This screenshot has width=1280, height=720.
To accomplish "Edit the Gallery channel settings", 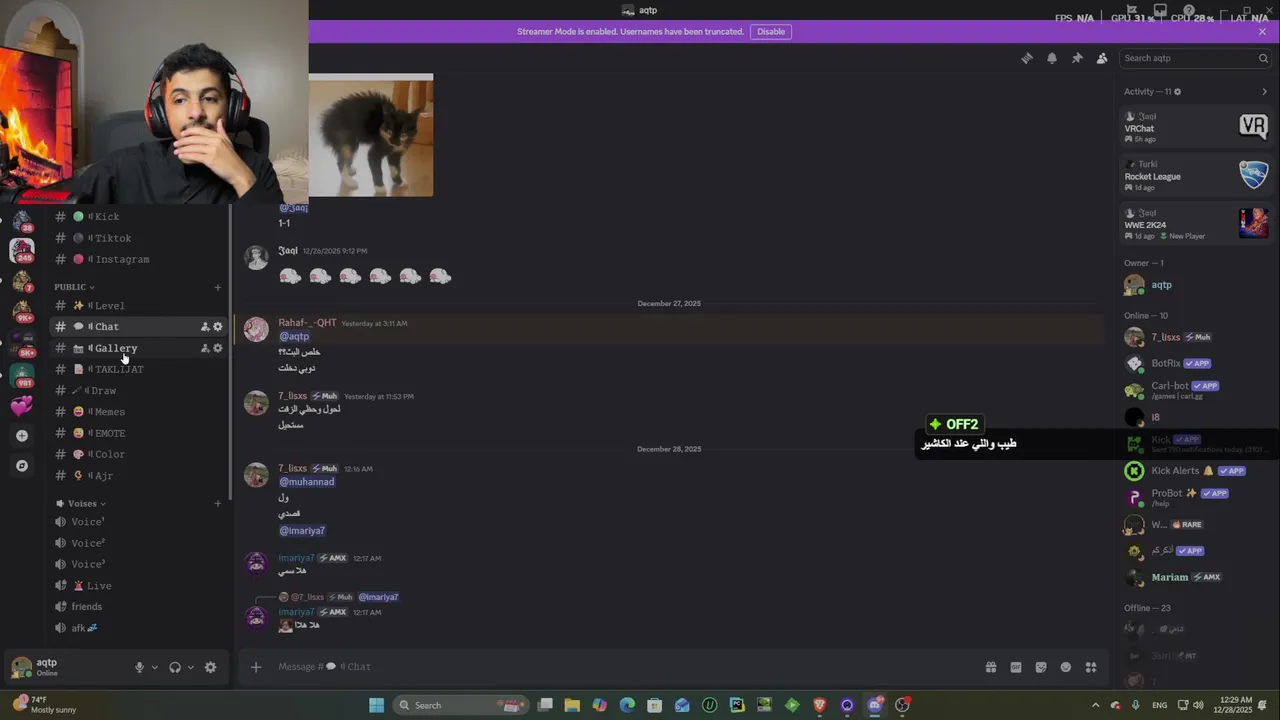I will coord(218,348).
